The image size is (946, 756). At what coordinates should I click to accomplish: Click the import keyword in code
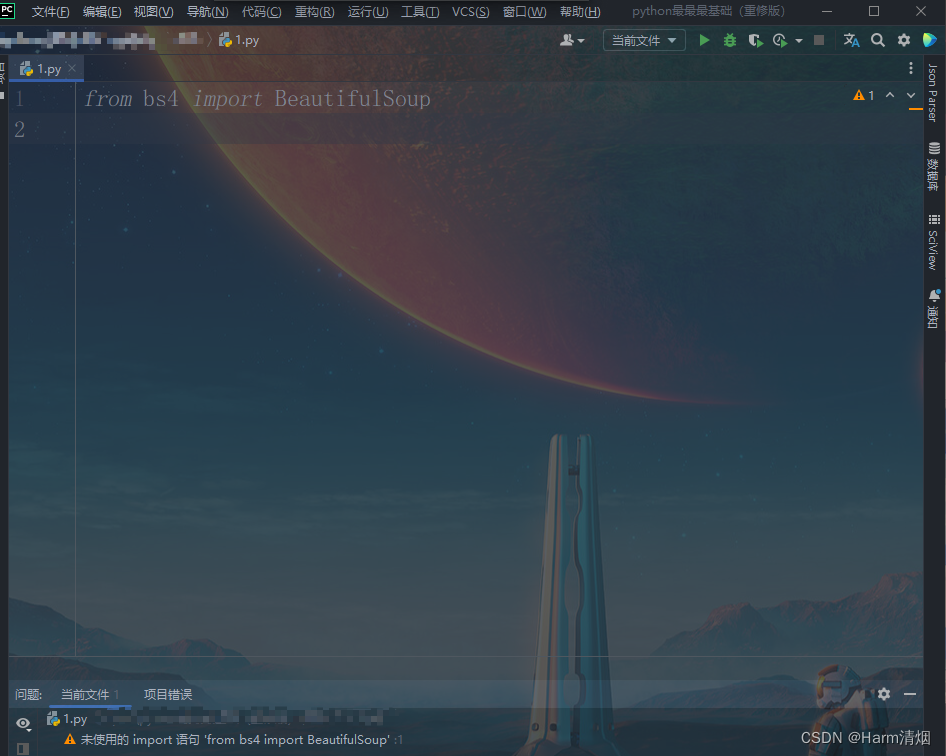point(227,98)
